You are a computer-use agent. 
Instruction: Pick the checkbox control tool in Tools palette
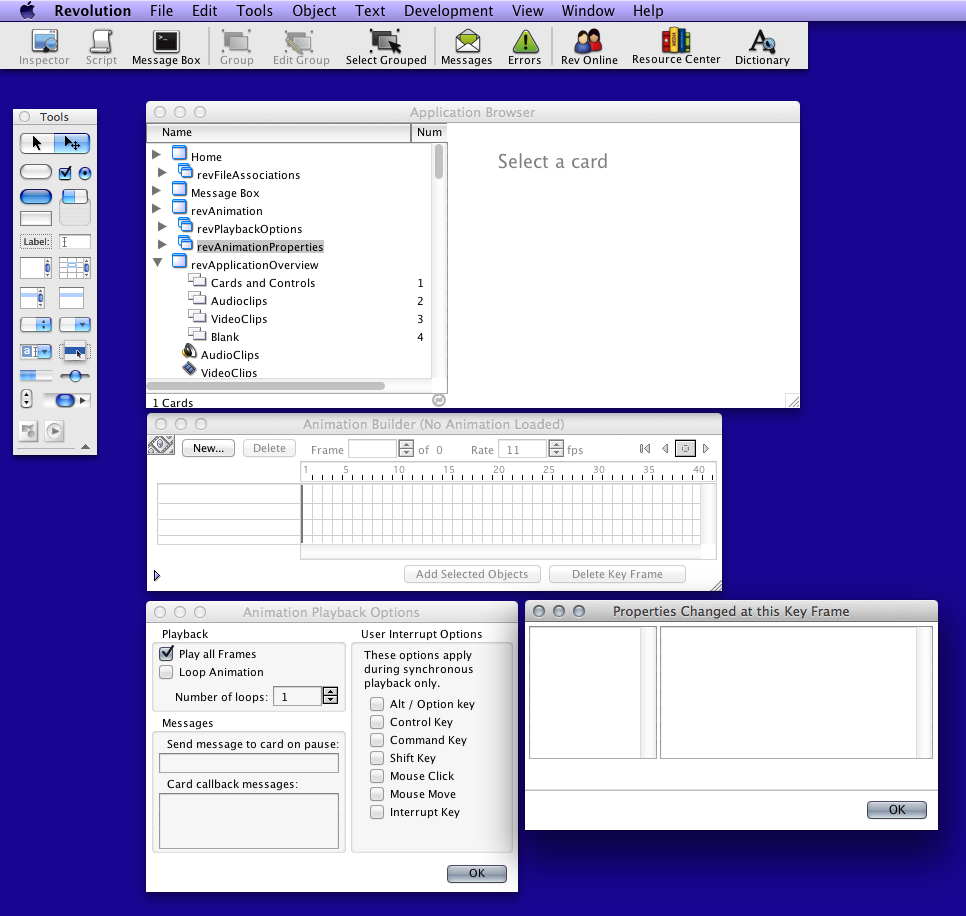coord(65,173)
